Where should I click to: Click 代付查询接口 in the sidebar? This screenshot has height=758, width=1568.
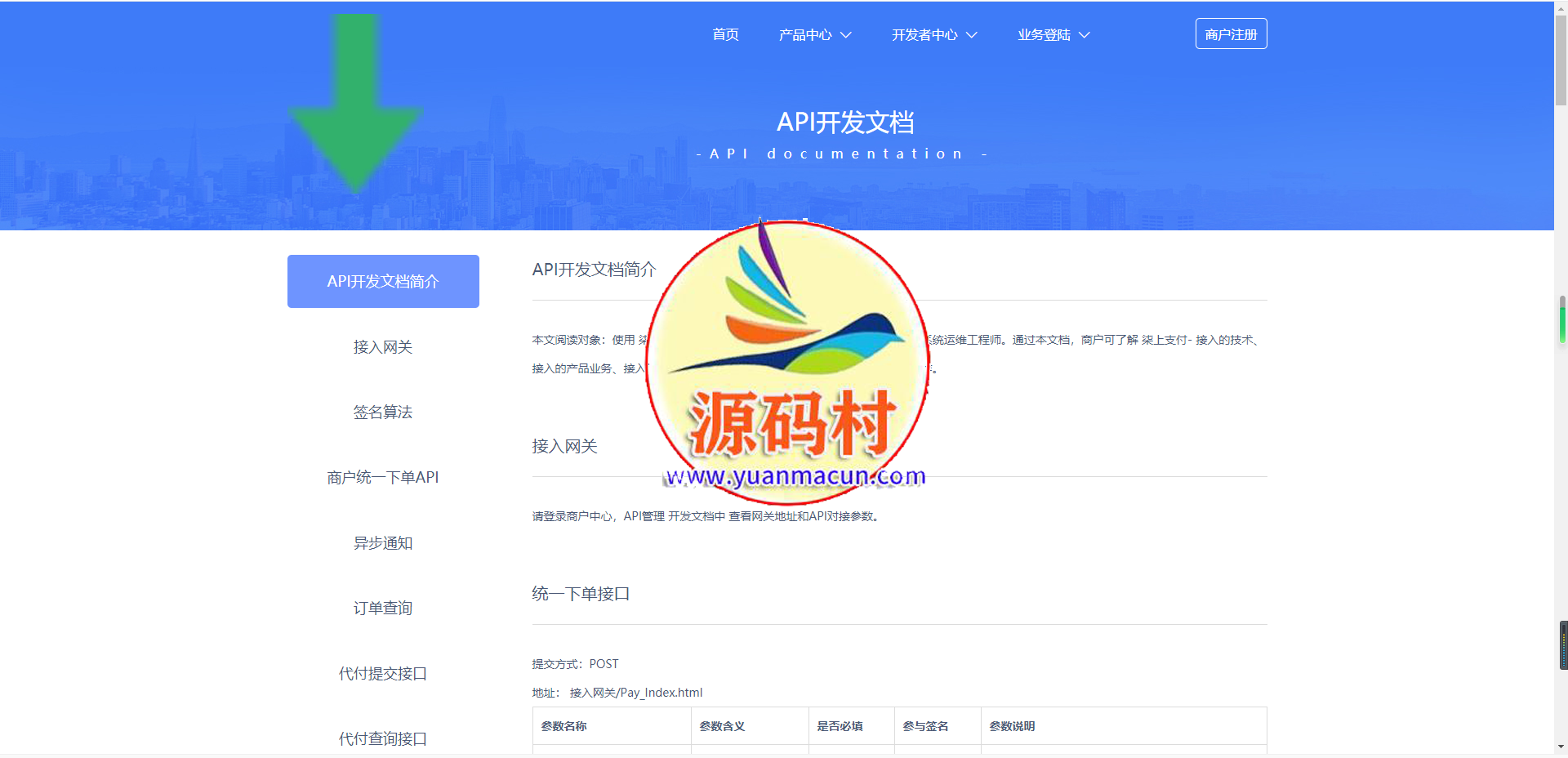pyautogui.click(x=383, y=738)
